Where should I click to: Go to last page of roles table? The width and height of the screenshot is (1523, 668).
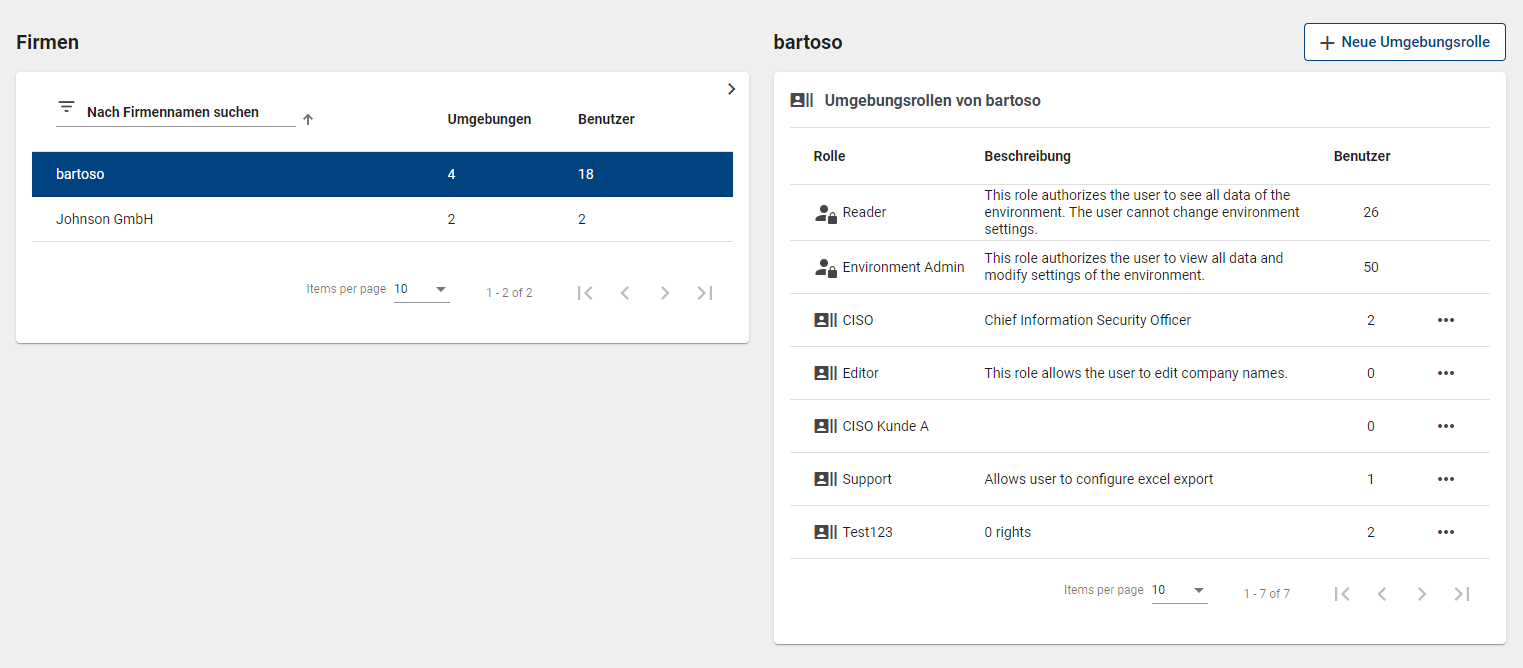coord(1461,594)
